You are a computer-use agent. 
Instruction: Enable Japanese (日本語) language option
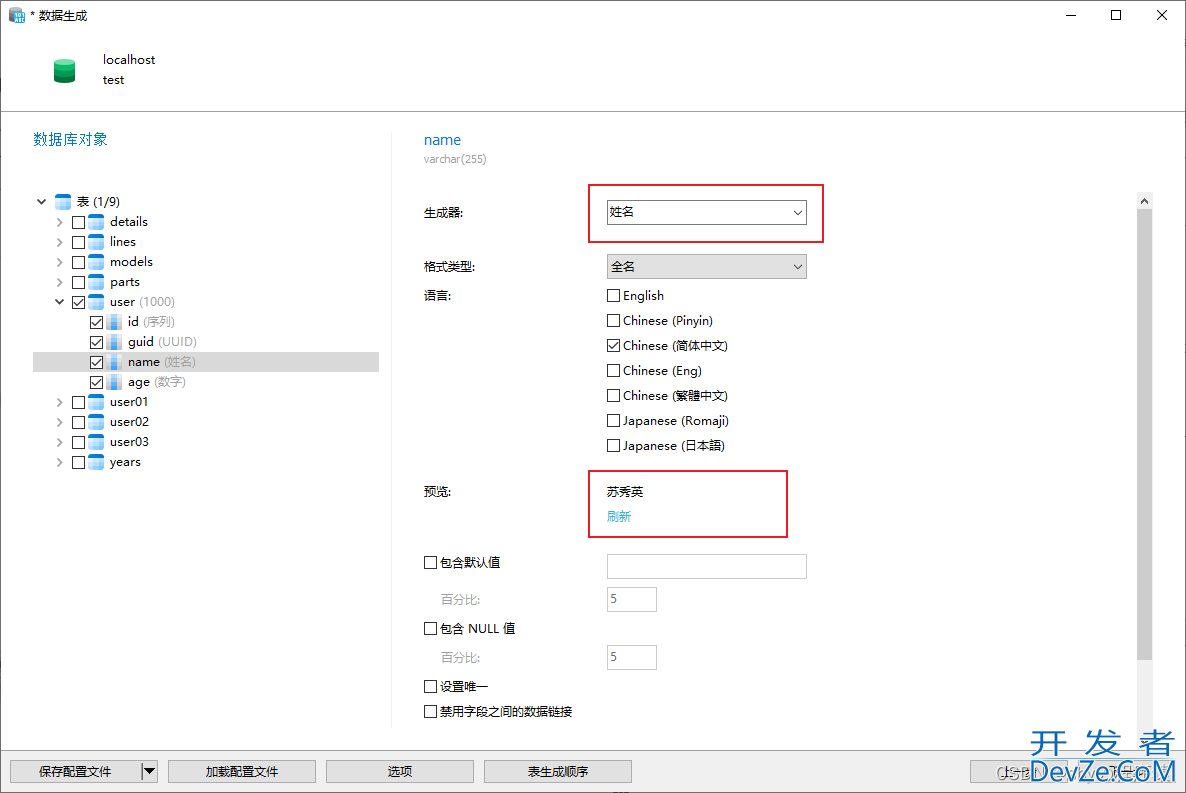(613, 446)
